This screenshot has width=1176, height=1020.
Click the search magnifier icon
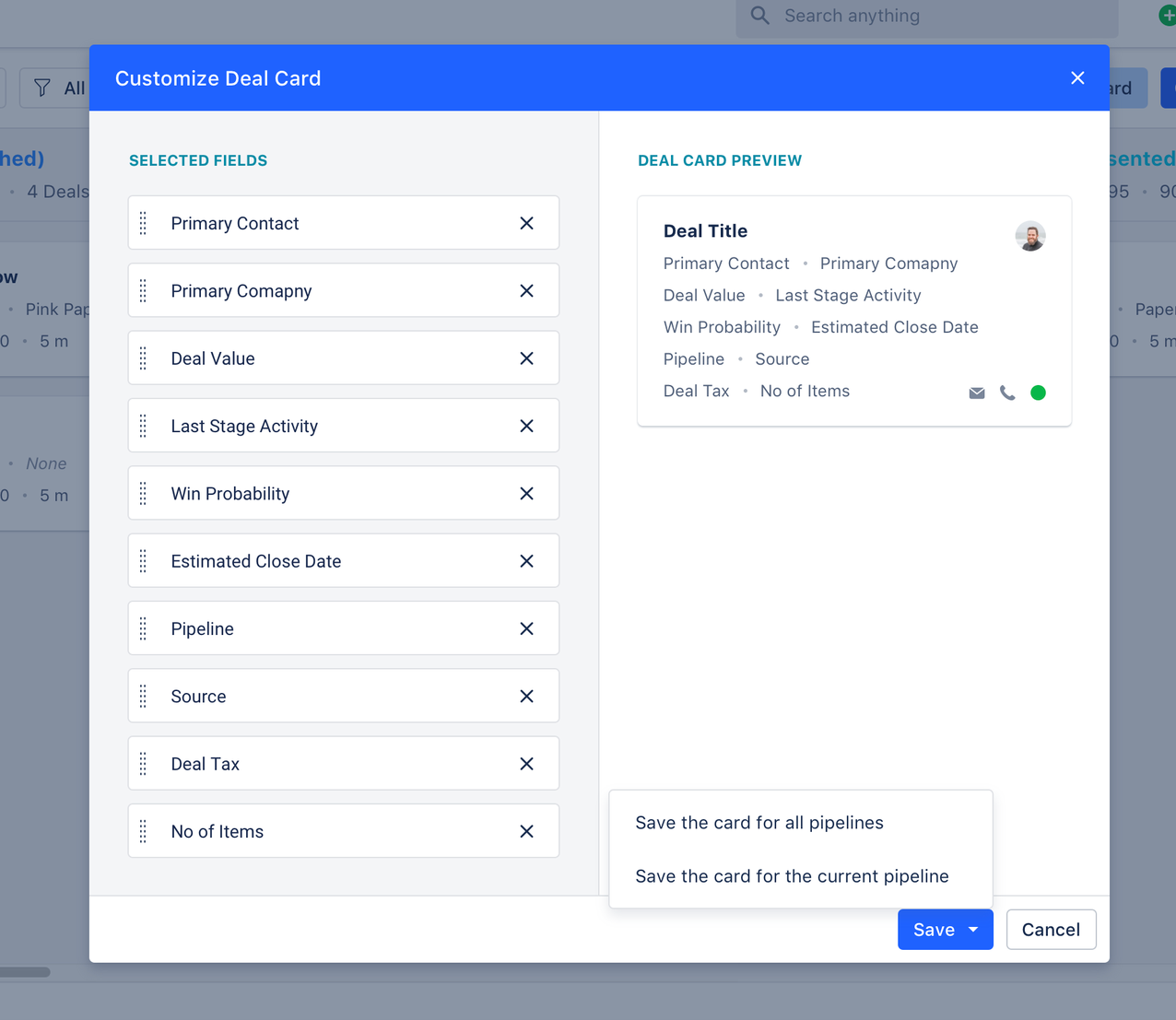(x=759, y=16)
